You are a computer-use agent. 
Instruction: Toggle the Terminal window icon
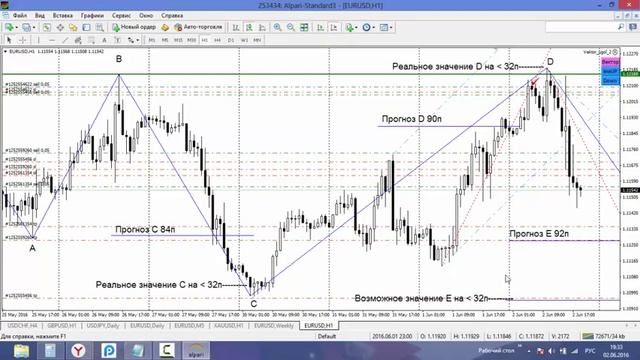86,27
